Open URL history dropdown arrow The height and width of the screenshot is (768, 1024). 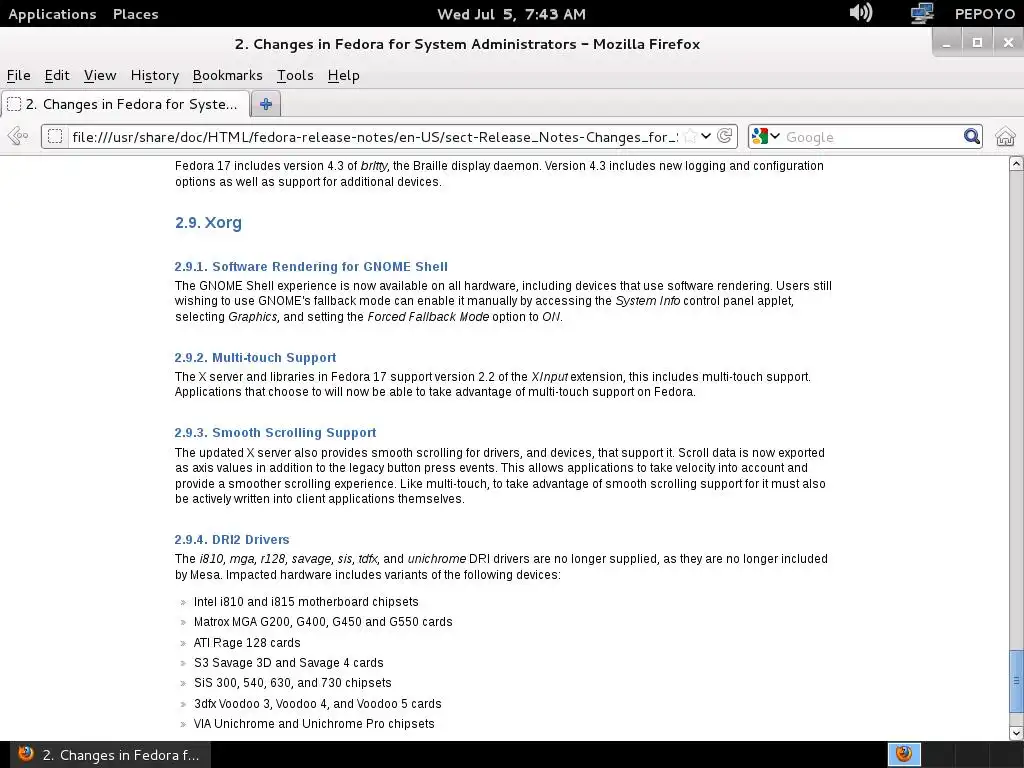706,136
